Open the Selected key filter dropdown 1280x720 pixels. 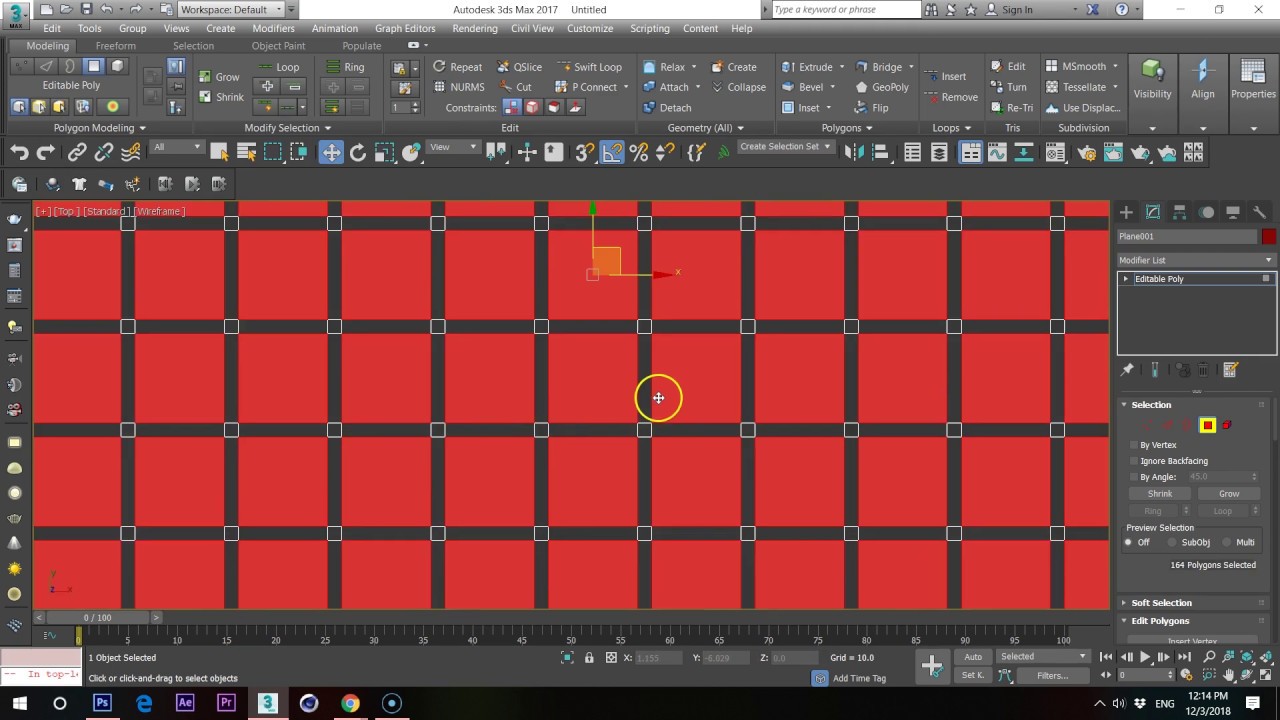pos(1043,657)
